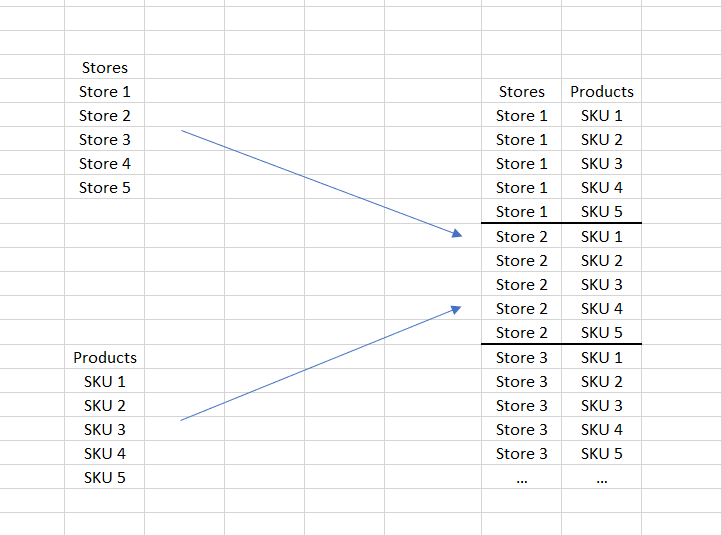Select Store 5 in the standalone Stores list
This screenshot has width=722, height=535.
tap(105, 187)
